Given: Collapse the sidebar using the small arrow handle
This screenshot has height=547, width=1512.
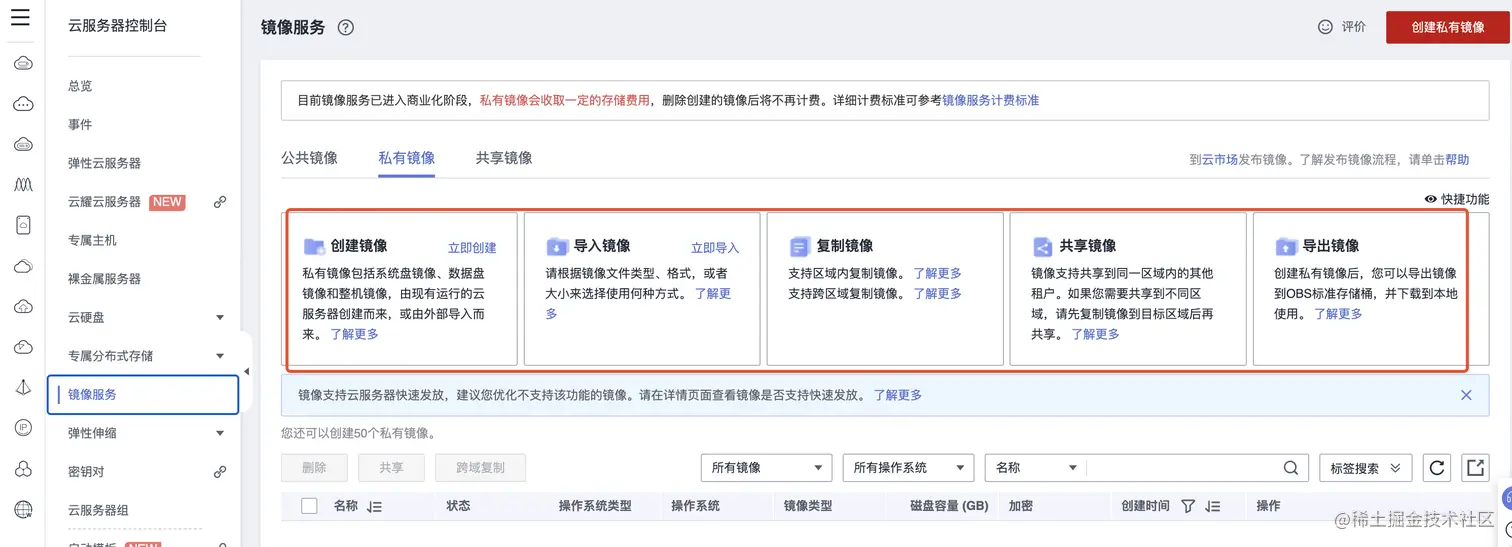Looking at the screenshot, I should [x=247, y=372].
